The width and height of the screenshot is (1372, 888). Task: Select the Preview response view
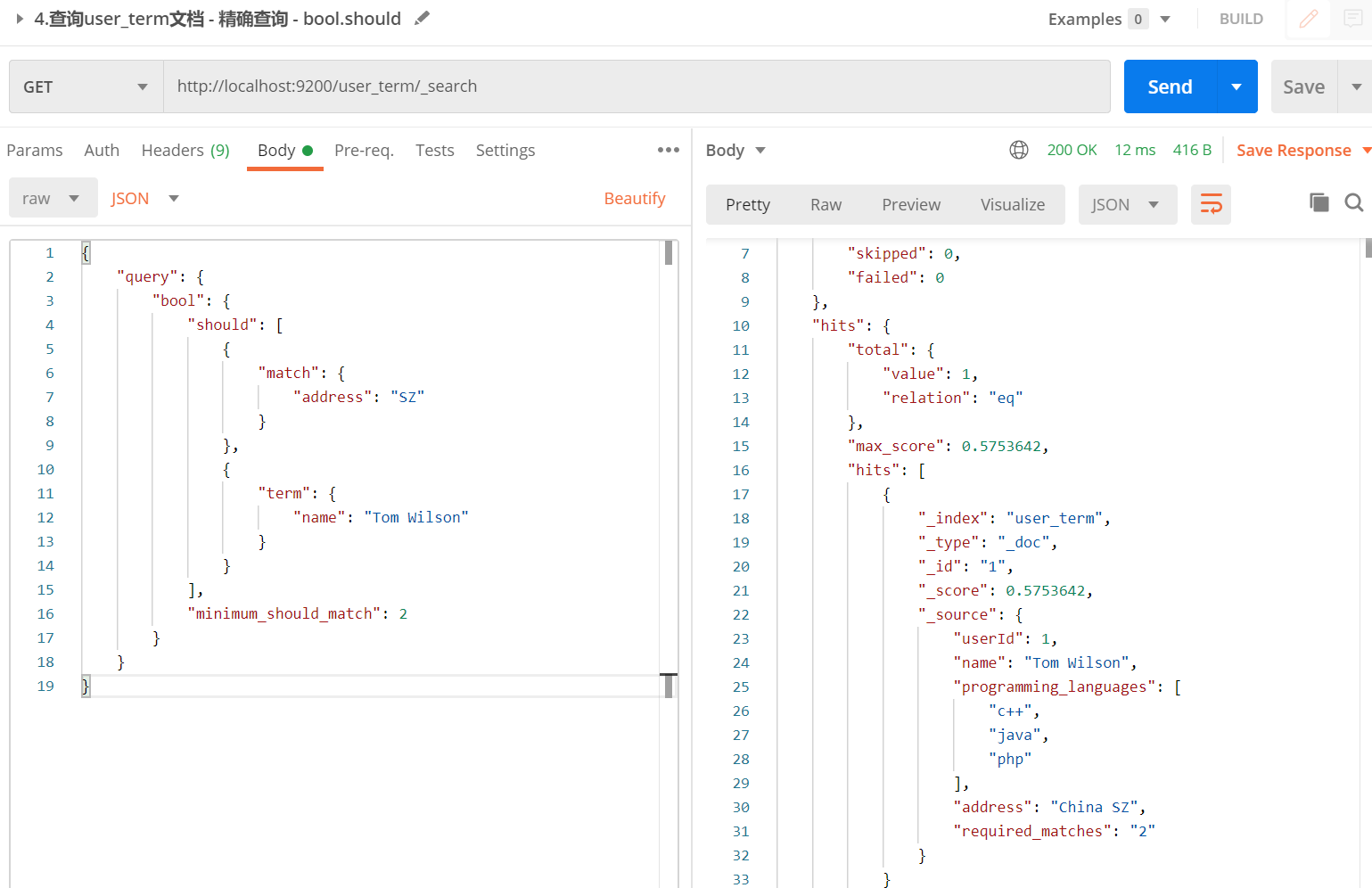click(911, 205)
